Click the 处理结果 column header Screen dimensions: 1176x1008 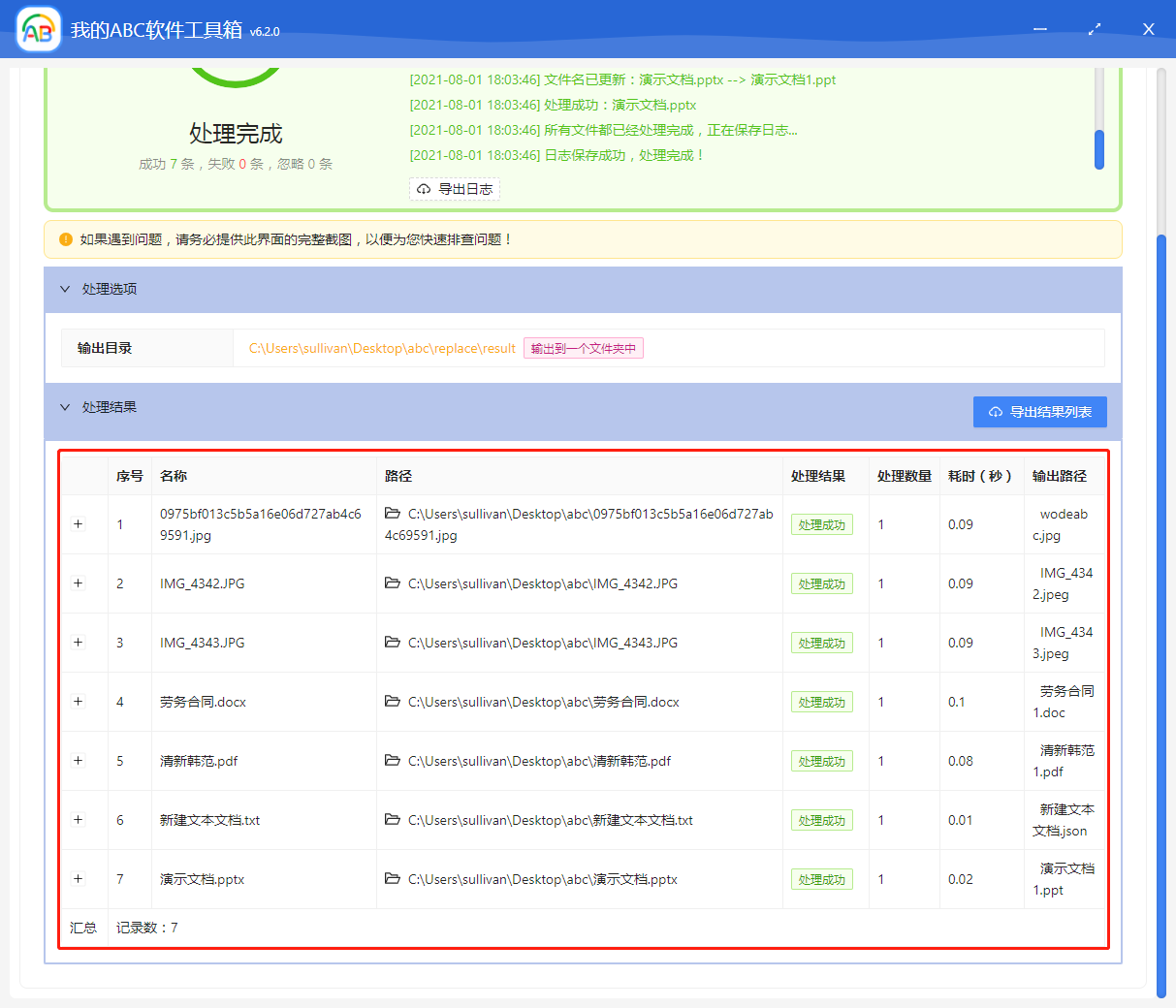(x=817, y=476)
